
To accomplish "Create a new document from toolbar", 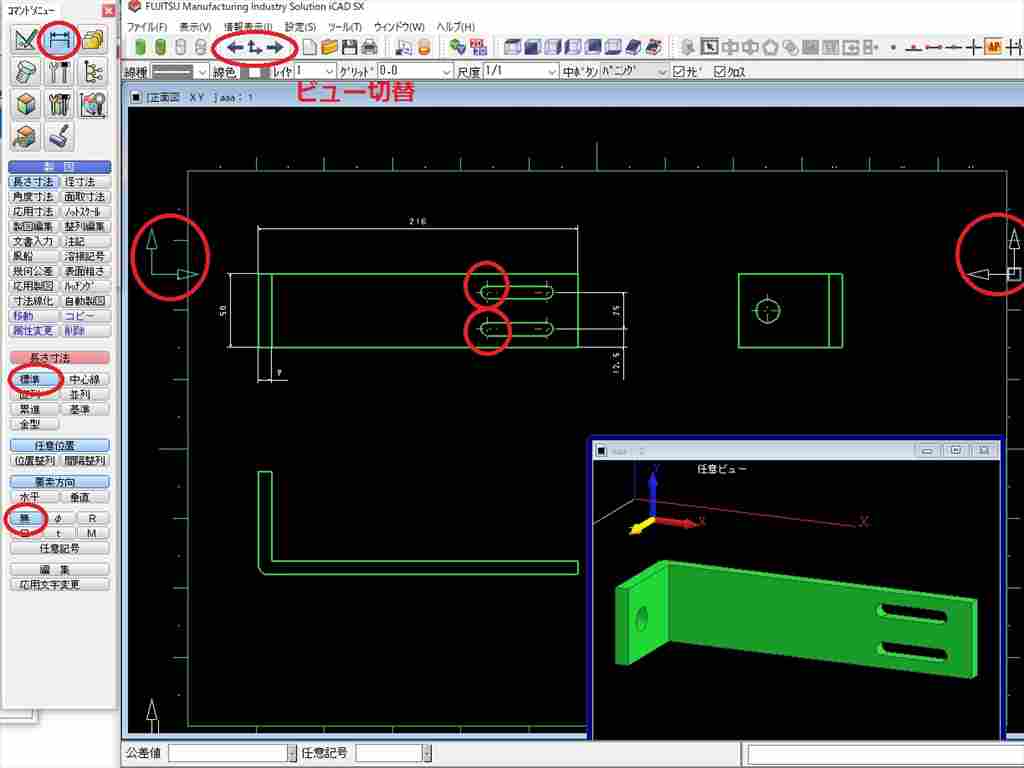I will tap(310, 47).
